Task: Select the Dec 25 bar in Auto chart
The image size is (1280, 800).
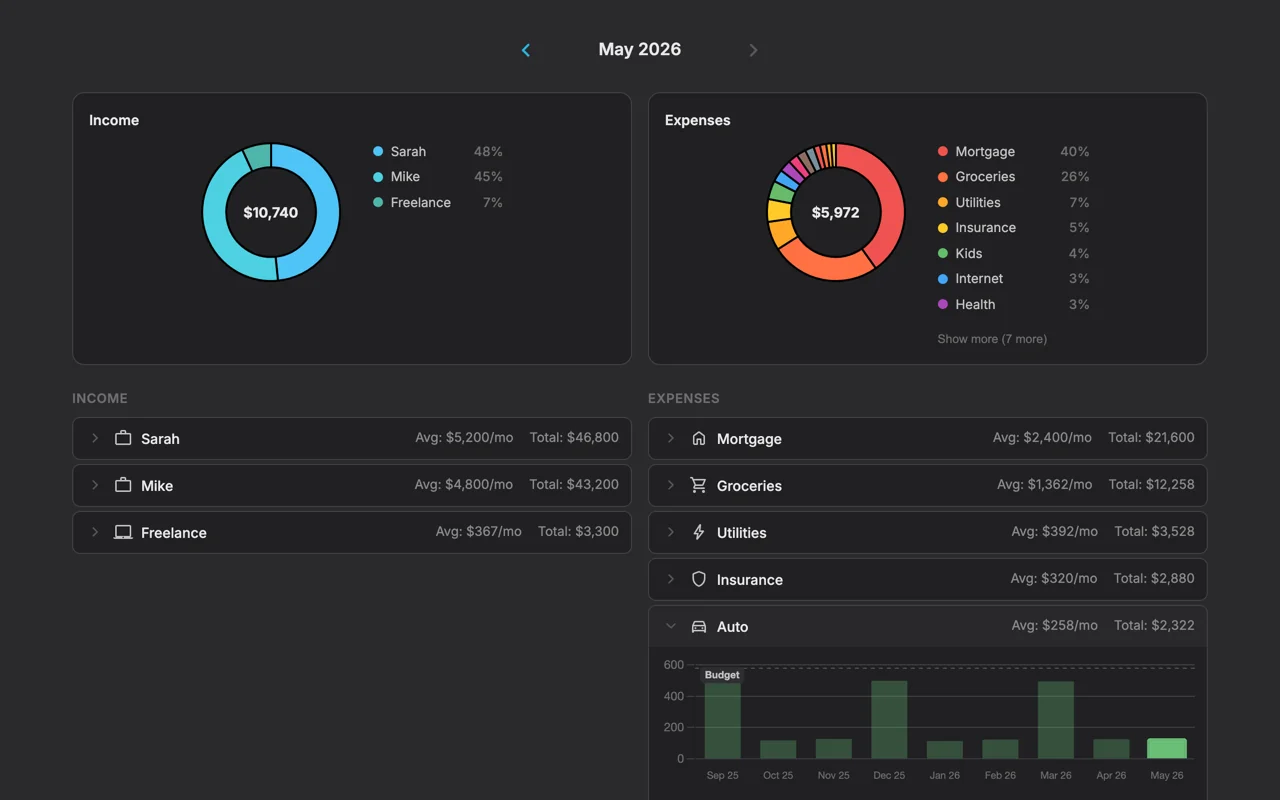Action: click(x=889, y=720)
